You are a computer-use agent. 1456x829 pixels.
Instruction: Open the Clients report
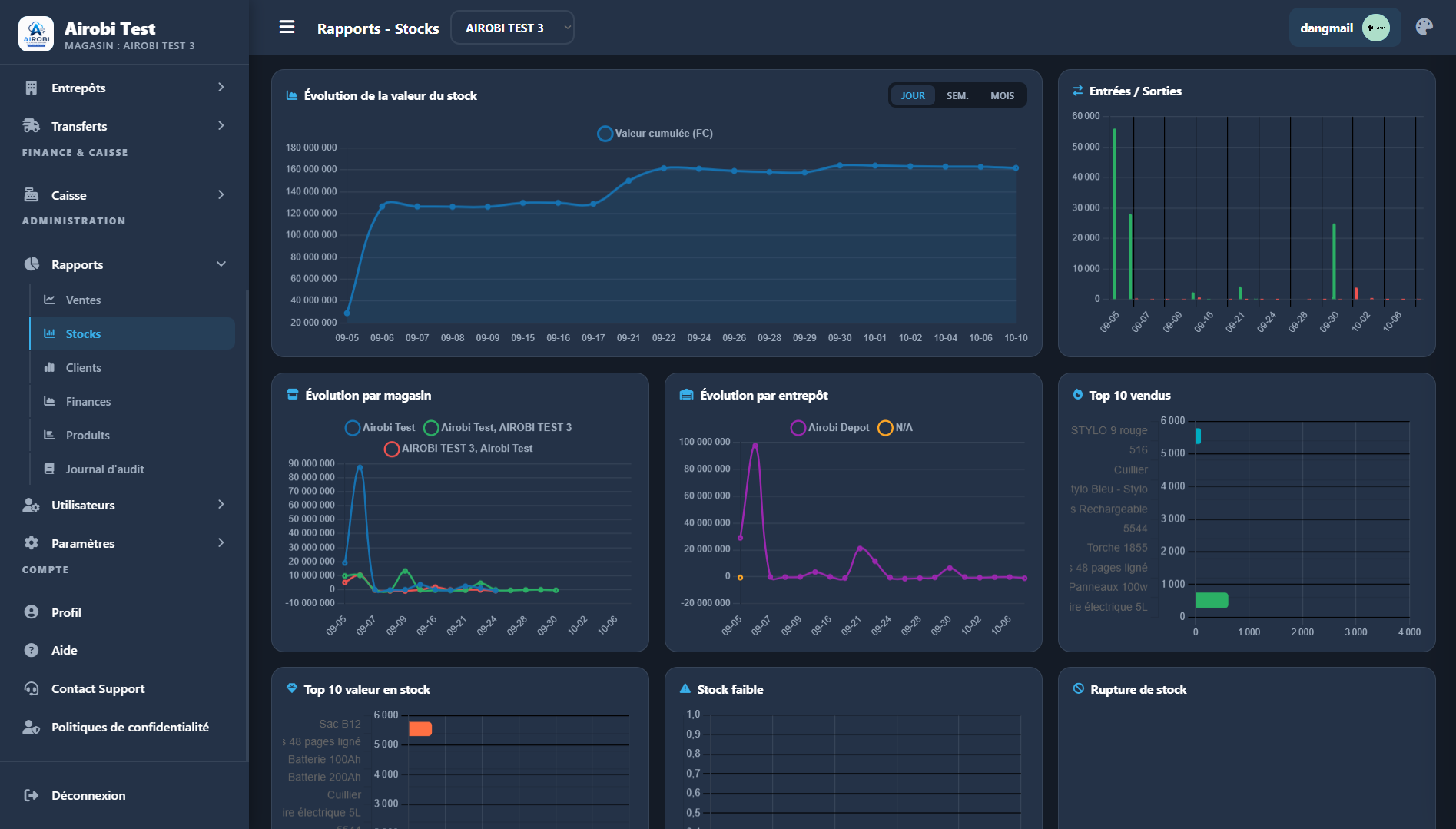coord(132,367)
